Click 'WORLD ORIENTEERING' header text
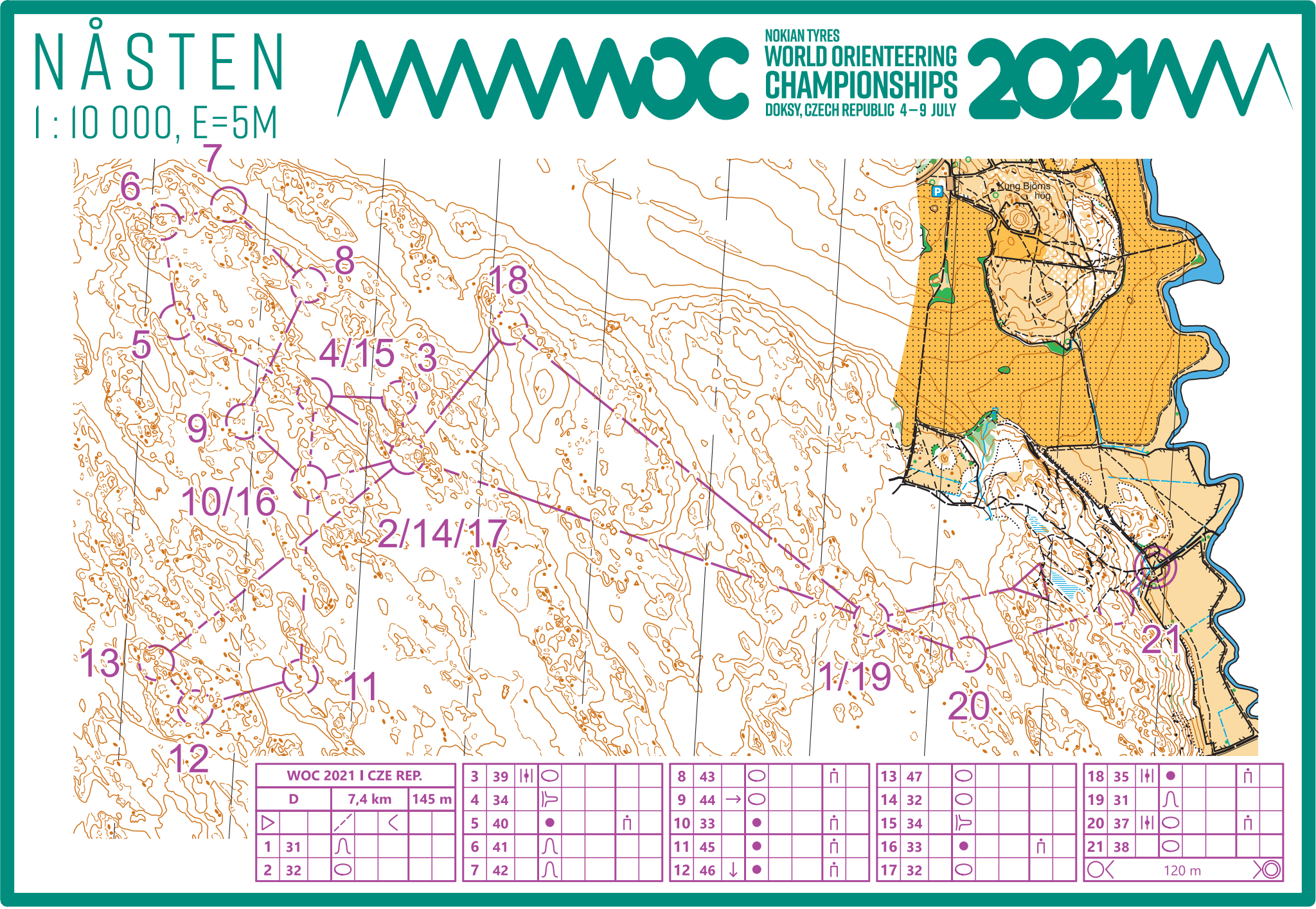The width and height of the screenshot is (1316, 909). 861,57
